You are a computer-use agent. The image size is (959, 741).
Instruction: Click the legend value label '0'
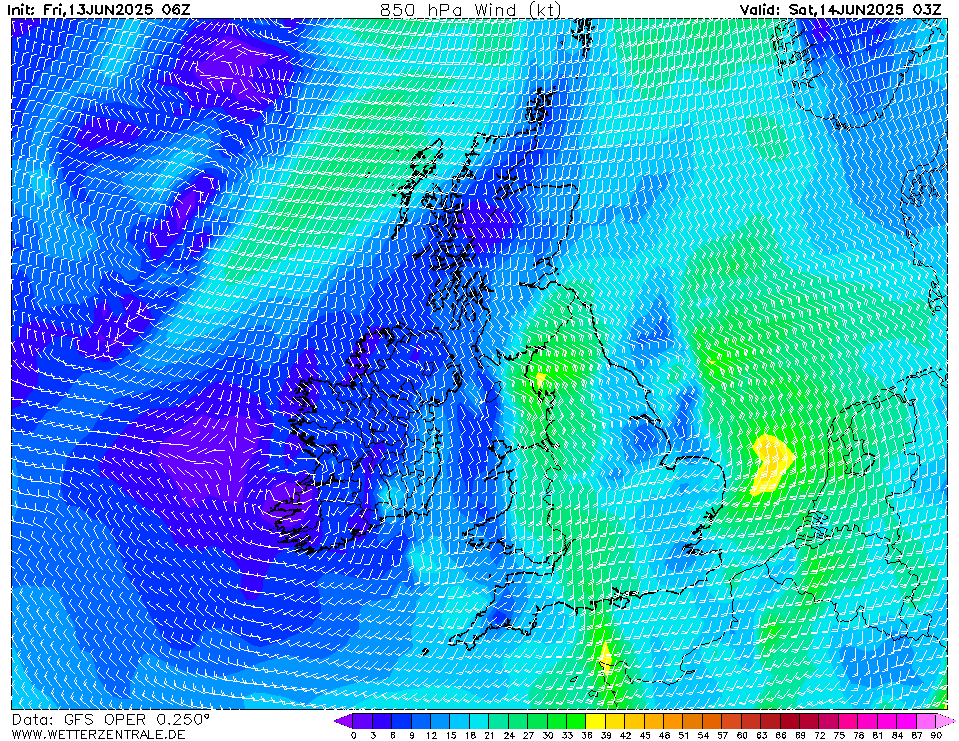coord(354,735)
